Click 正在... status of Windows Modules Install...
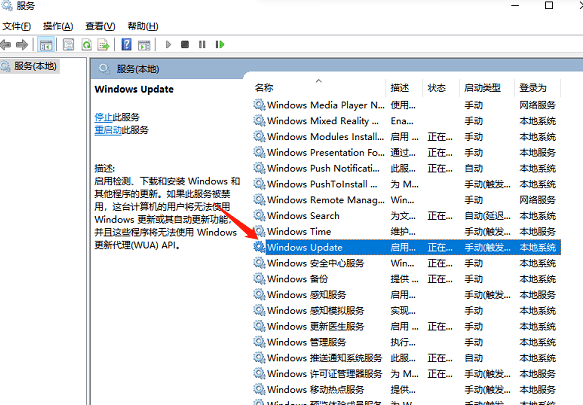The image size is (583, 405). [x=440, y=137]
